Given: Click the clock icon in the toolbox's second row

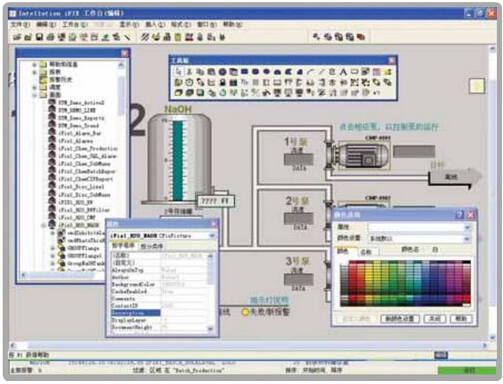Looking at the screenshot, I should point(189,82).
